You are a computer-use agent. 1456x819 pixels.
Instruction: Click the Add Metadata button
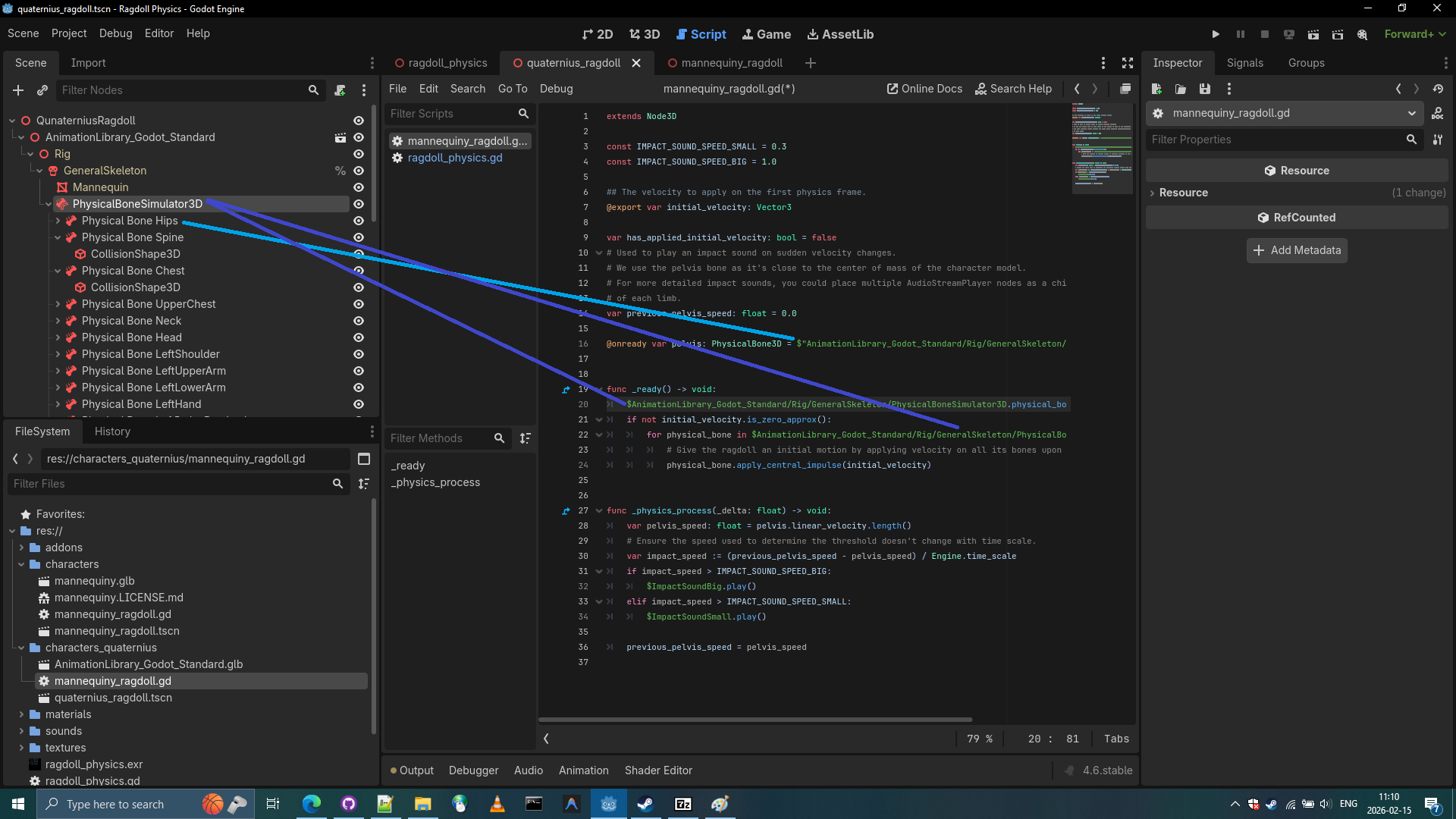tap(1297, 250)
